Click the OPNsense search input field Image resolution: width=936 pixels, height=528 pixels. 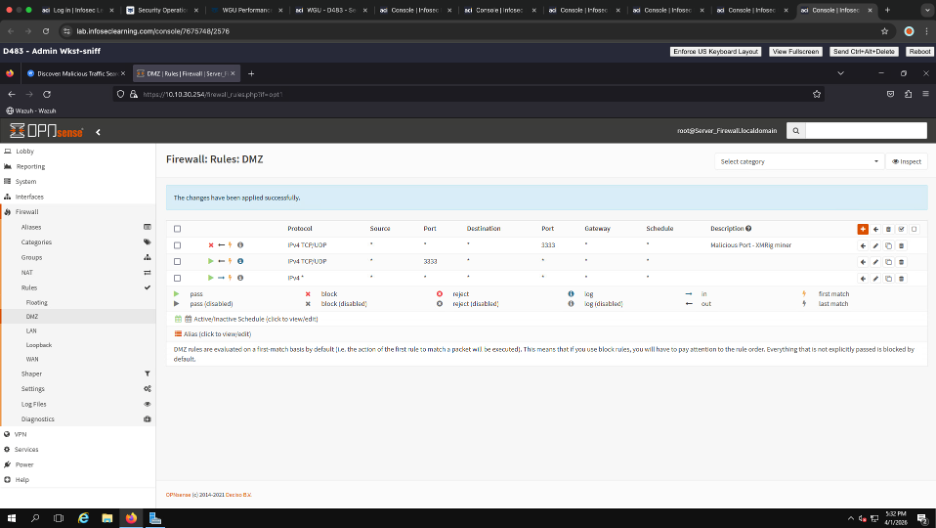point(866,131)
